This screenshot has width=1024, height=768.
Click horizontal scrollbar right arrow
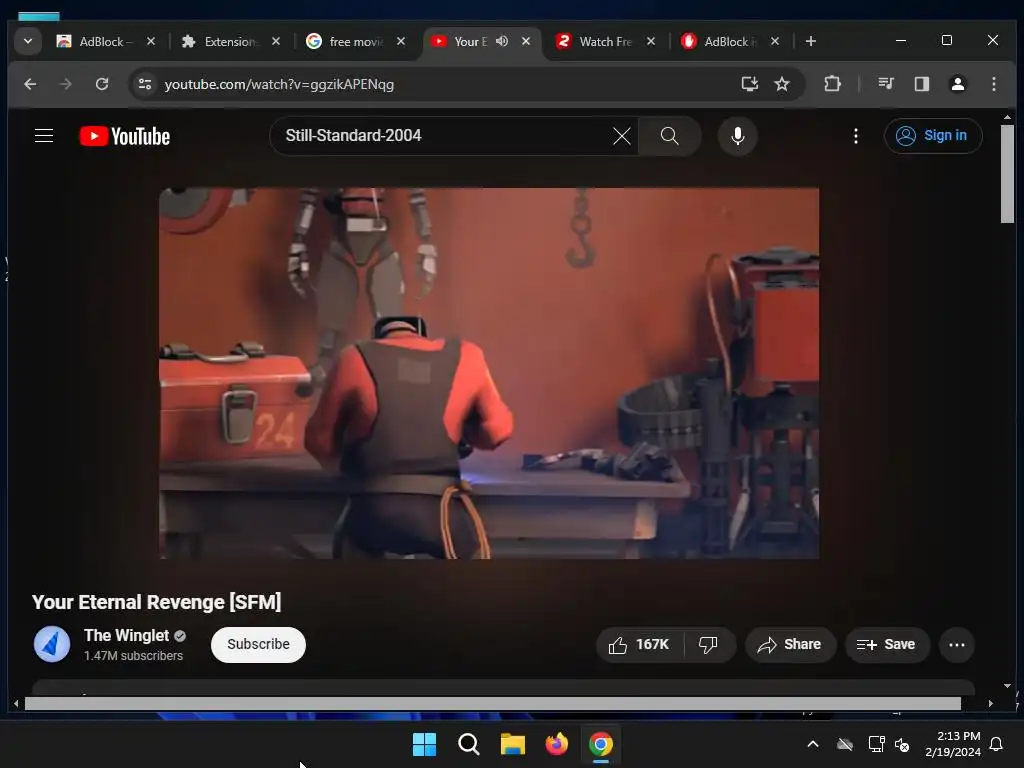[991, 703]
